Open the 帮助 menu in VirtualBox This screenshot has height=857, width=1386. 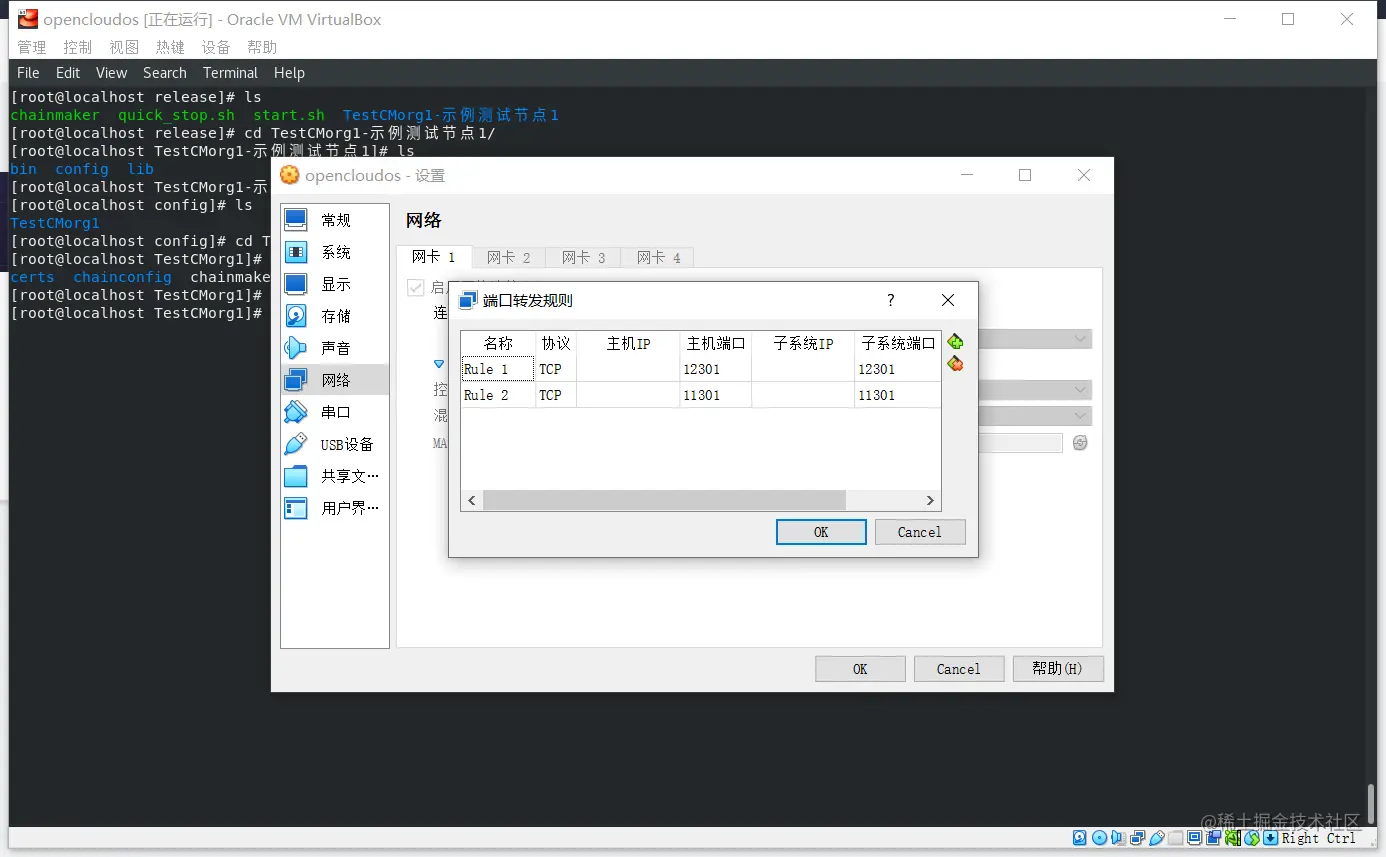(x=262, y=47)
